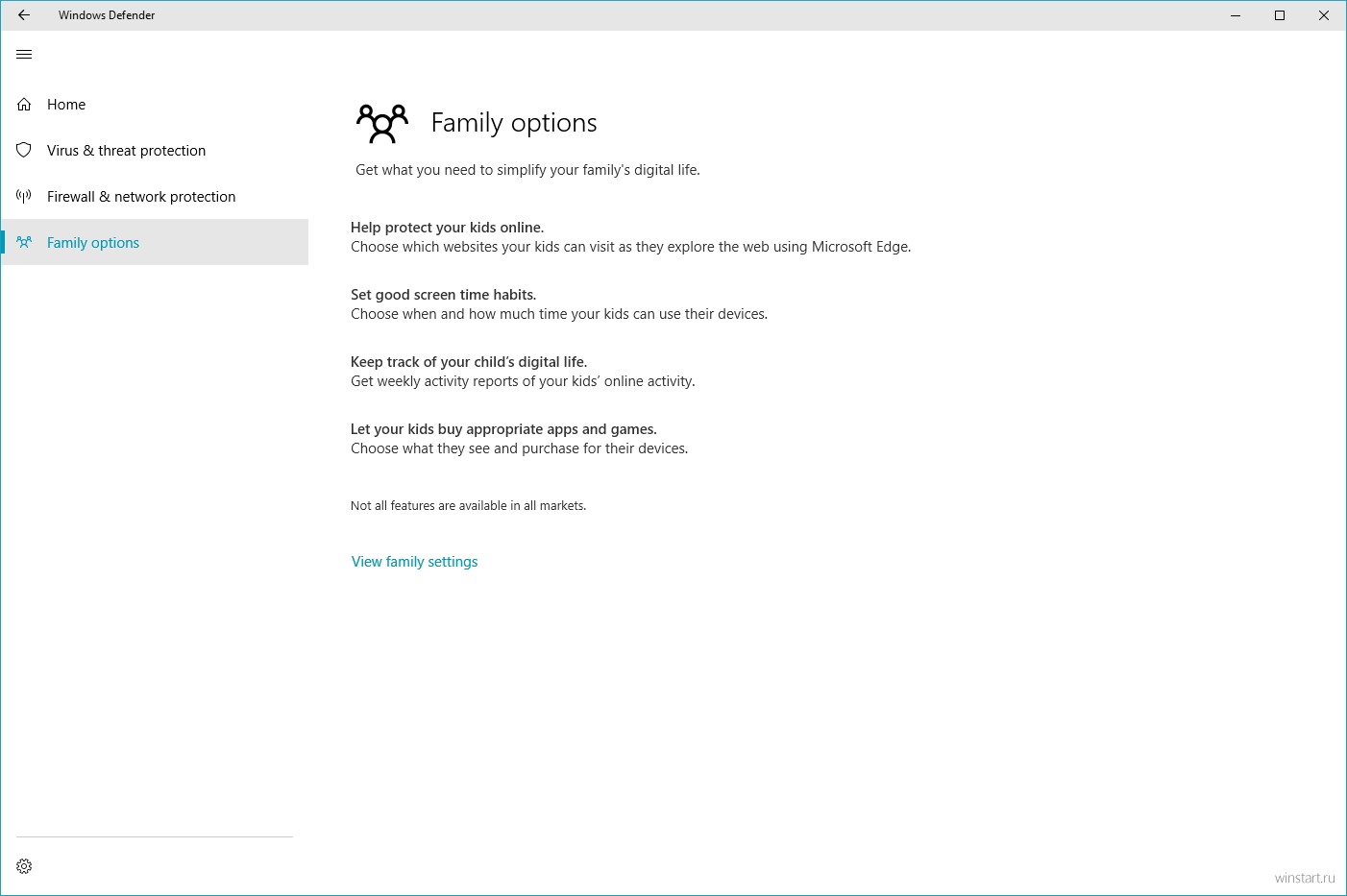Open the hamburger navigation menu
Viewport: 1347px width, 896px height.
pyautogui.click(x=24, y=55)
